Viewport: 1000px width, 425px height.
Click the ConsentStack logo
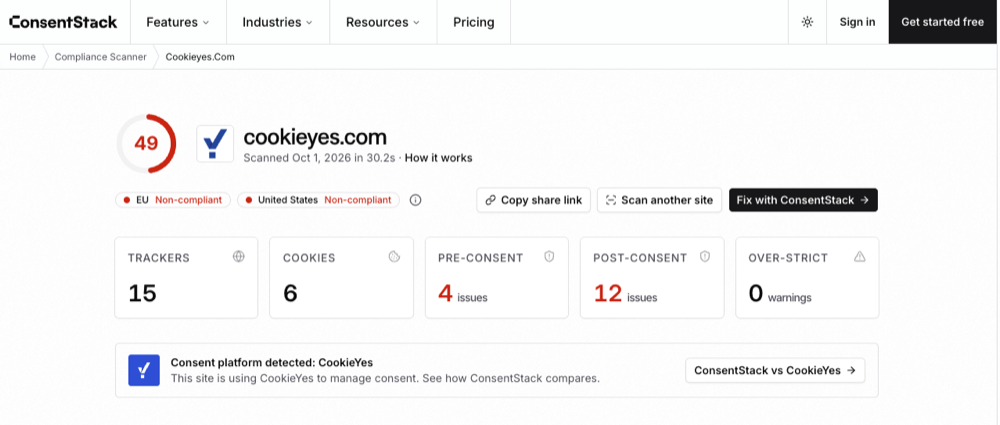[63, 22]
